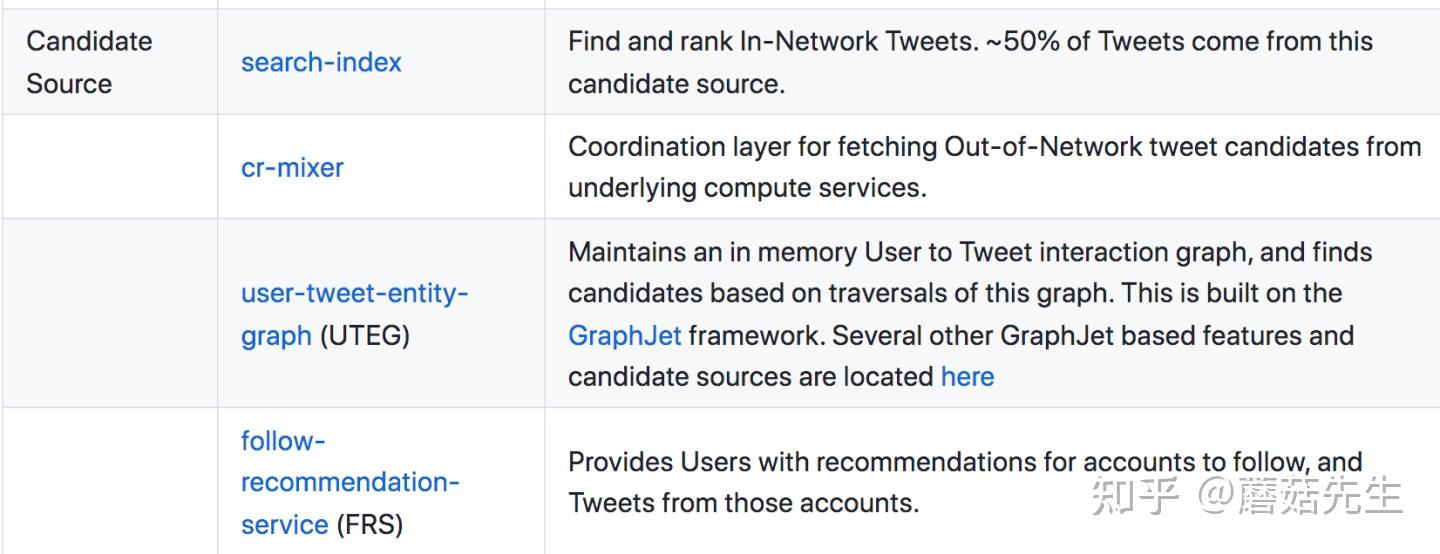Image resolution: width=1440 pixels, height=554 pixels.
Task: Click the Candidate Source cell
Action: pos(89,62)
